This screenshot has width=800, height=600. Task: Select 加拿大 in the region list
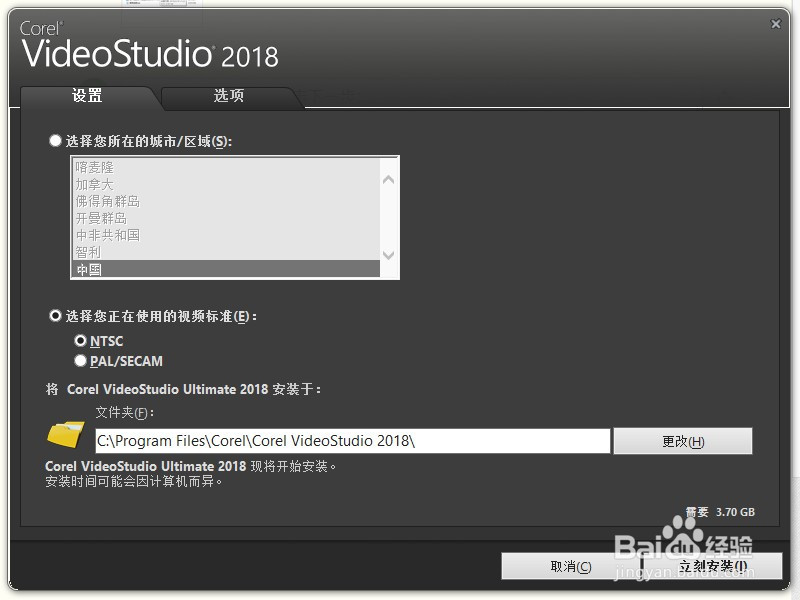(227, 184)
